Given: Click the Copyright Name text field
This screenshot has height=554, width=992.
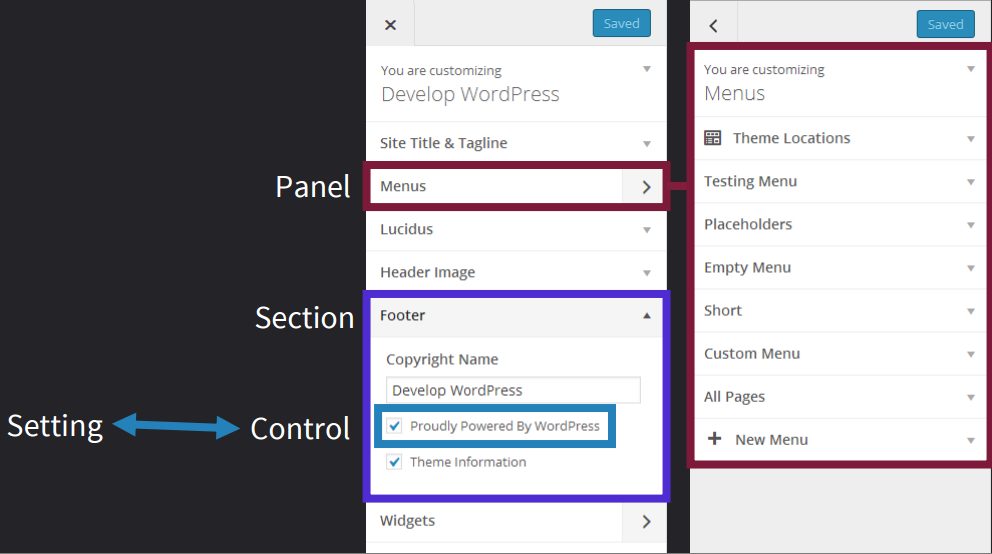Looking at the screenshot, I should click(513, 390).
